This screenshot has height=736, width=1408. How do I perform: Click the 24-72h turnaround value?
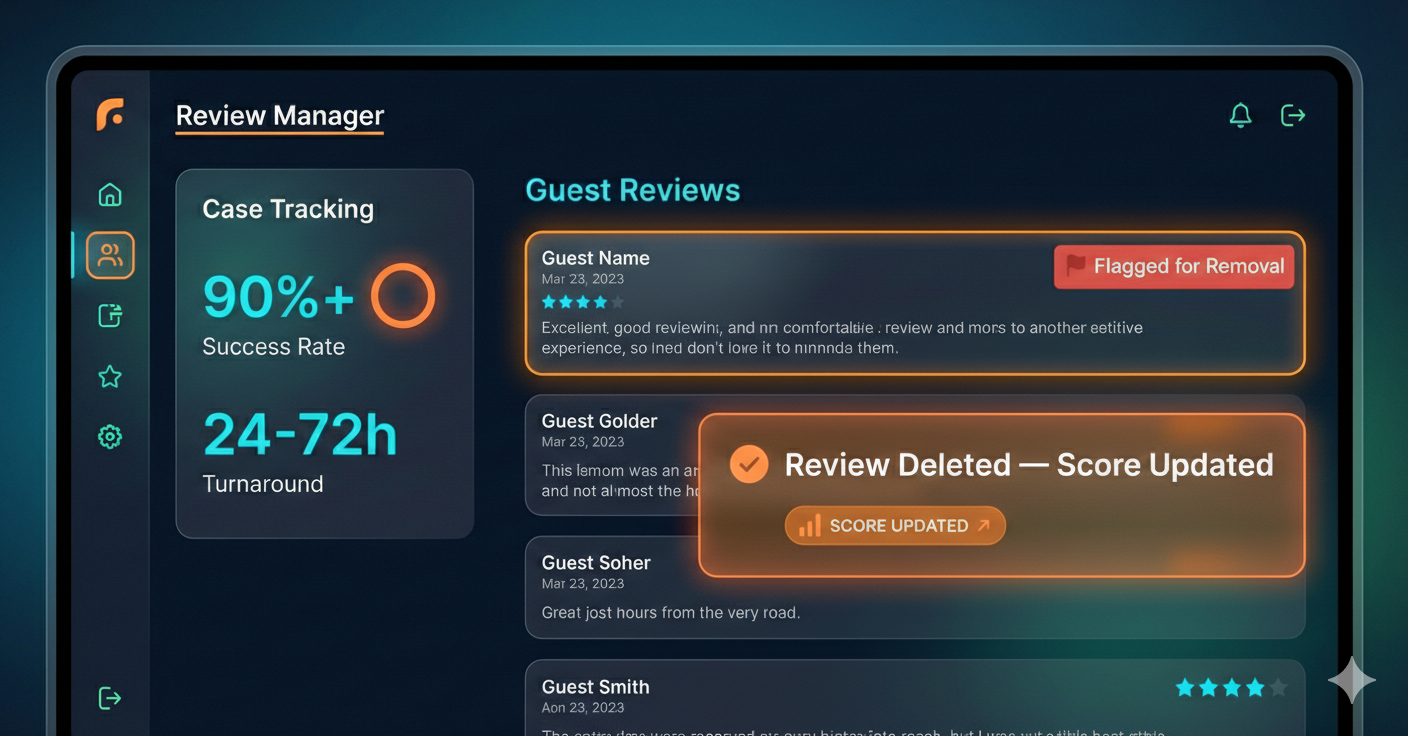point(300,435)
